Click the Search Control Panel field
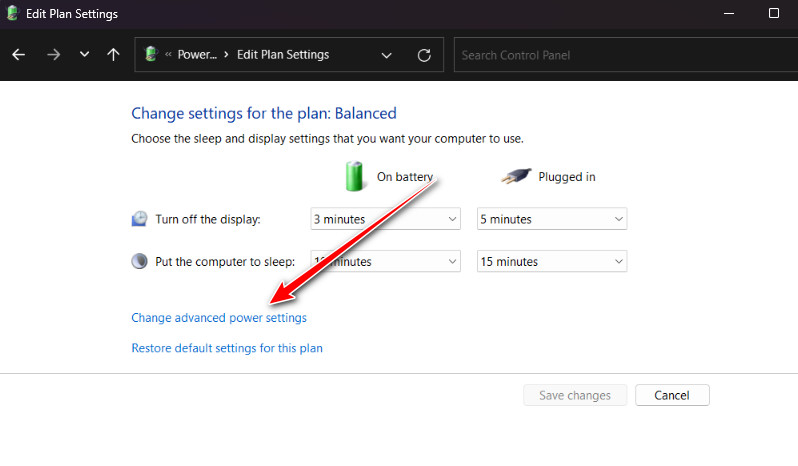The image size is (798, 466). click(x=626, y=55)
